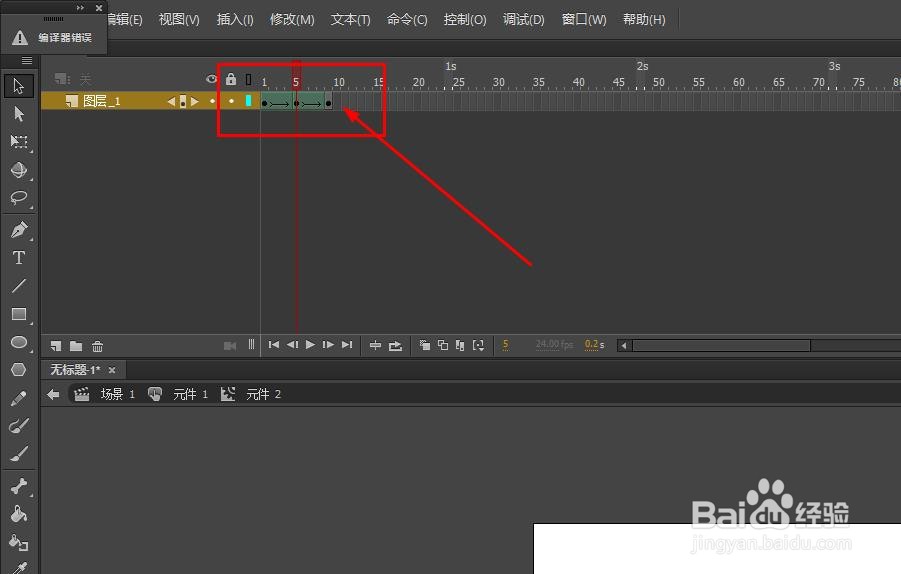Switch to the 无标题-1* document tab
901x574 pixels.
click(x=75, y=369)
